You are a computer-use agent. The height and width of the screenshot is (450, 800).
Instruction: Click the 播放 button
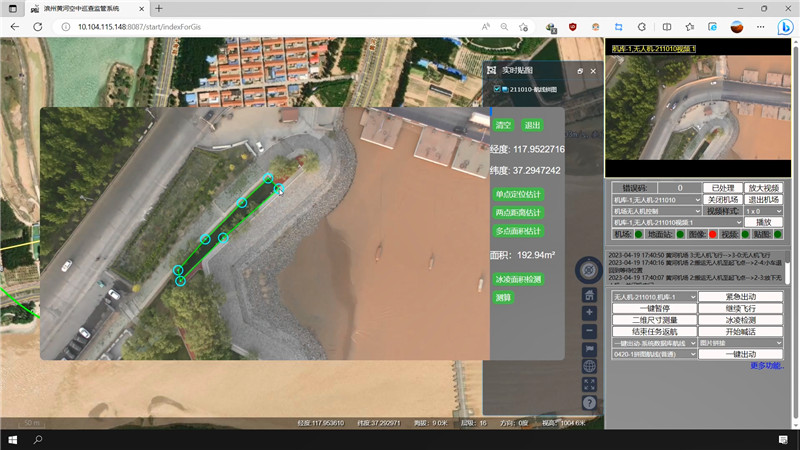point(763,222)
